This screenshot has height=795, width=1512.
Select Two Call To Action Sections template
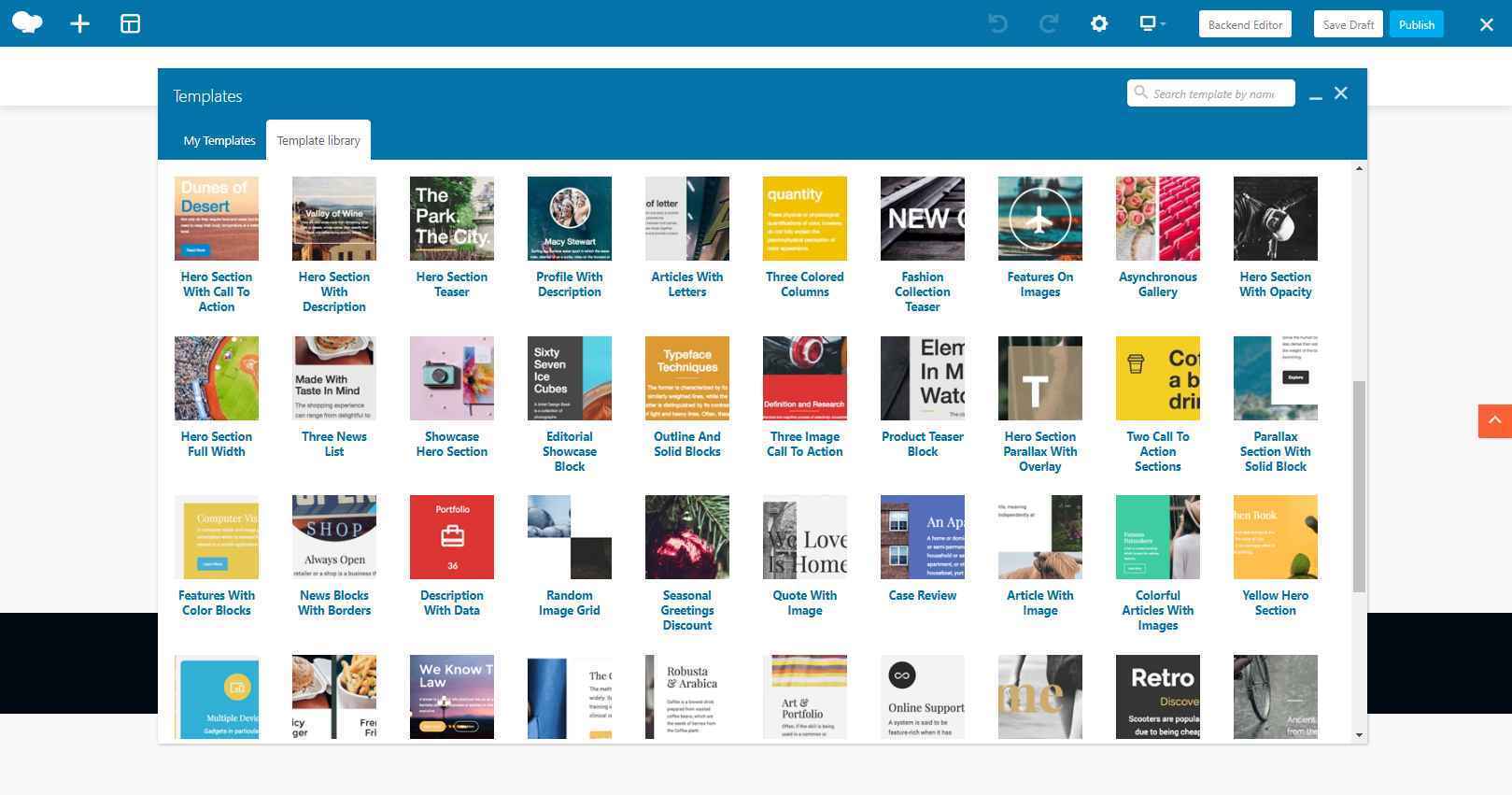1158,378
